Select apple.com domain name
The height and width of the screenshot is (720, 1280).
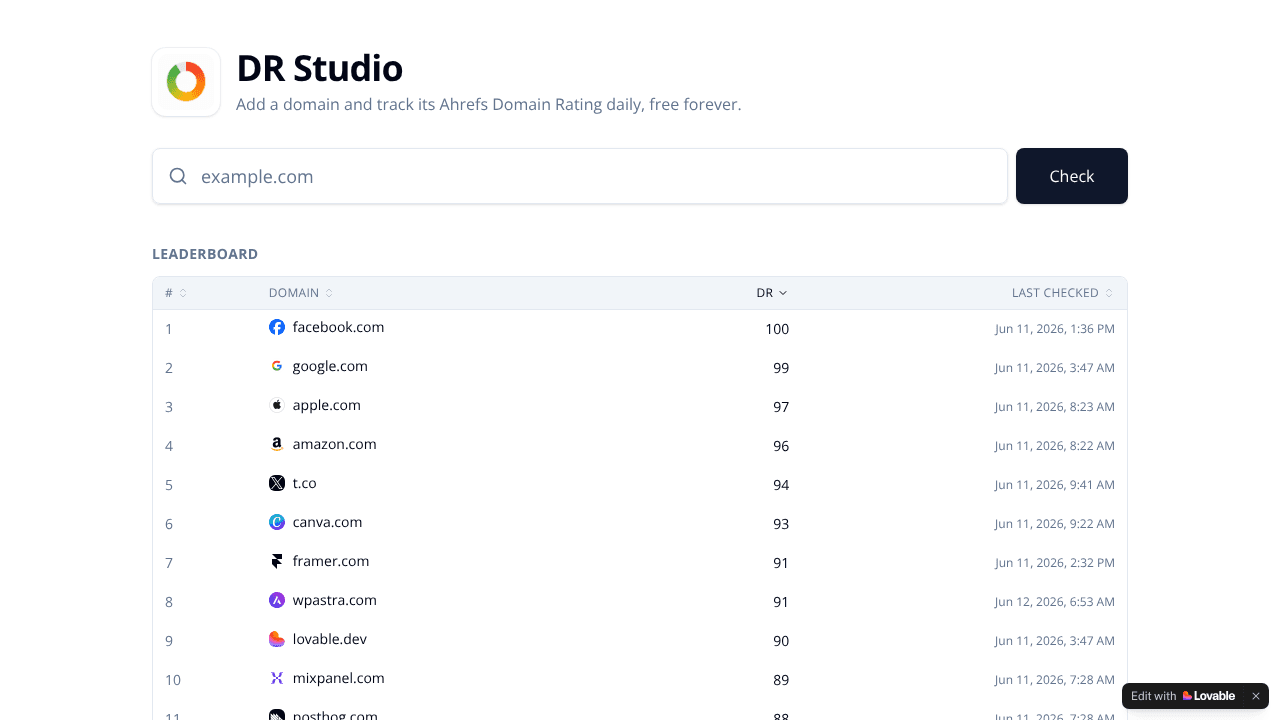[x=327, y=405]
